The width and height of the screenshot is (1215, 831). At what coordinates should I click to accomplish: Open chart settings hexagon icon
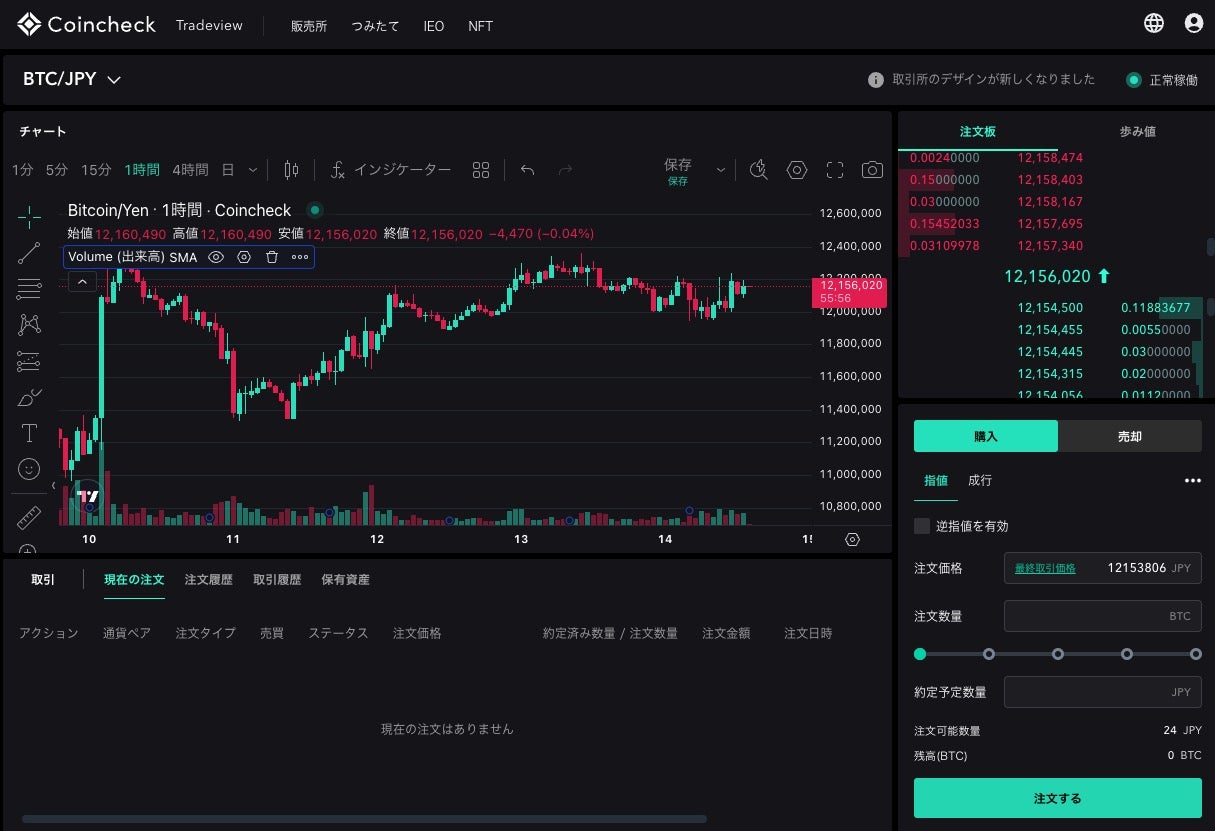(797, 170)
